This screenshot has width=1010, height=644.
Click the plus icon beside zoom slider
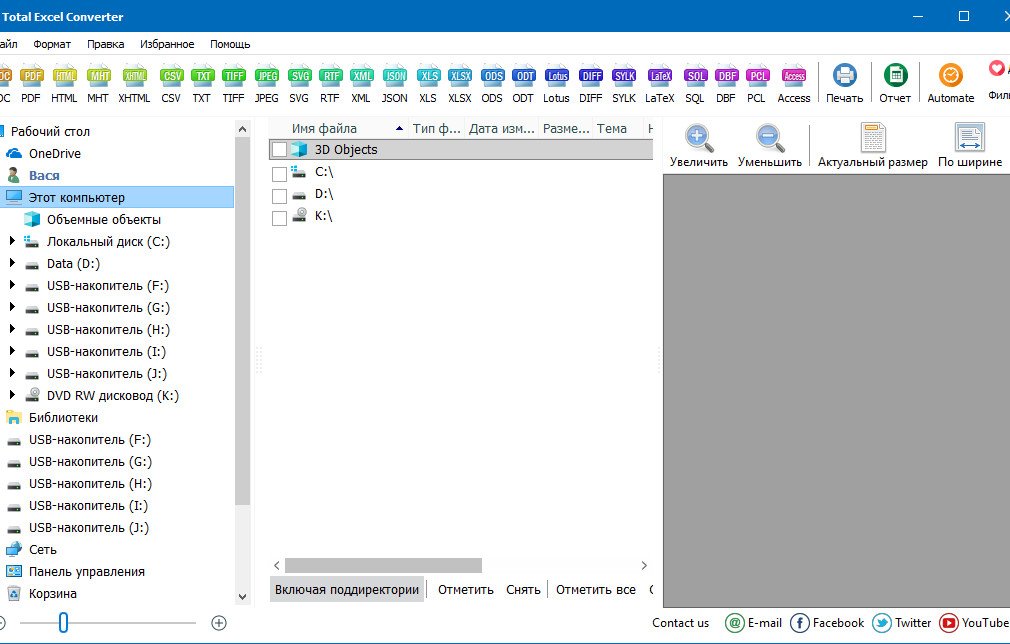coord(219,623)
